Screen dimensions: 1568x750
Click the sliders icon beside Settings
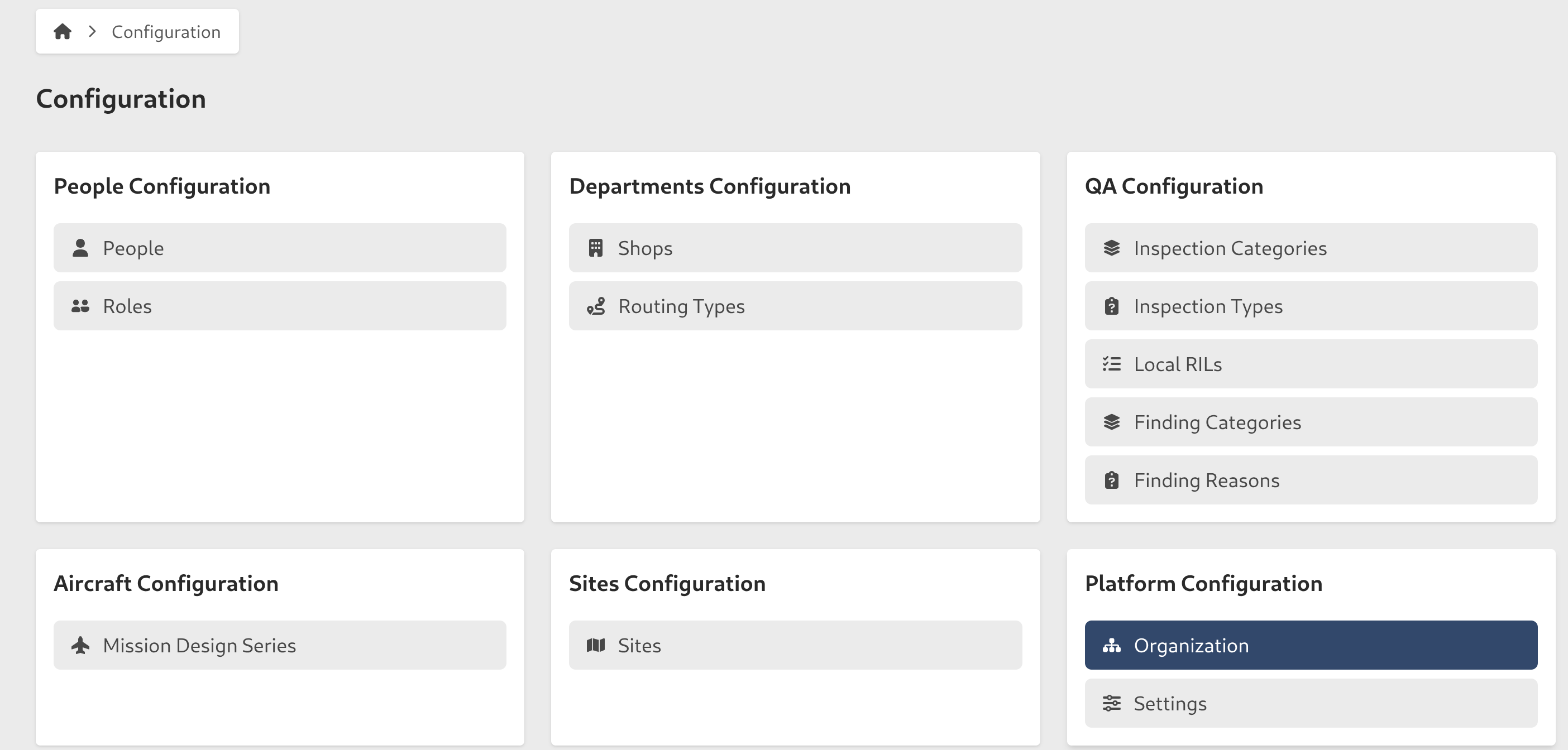[1111, 704]
